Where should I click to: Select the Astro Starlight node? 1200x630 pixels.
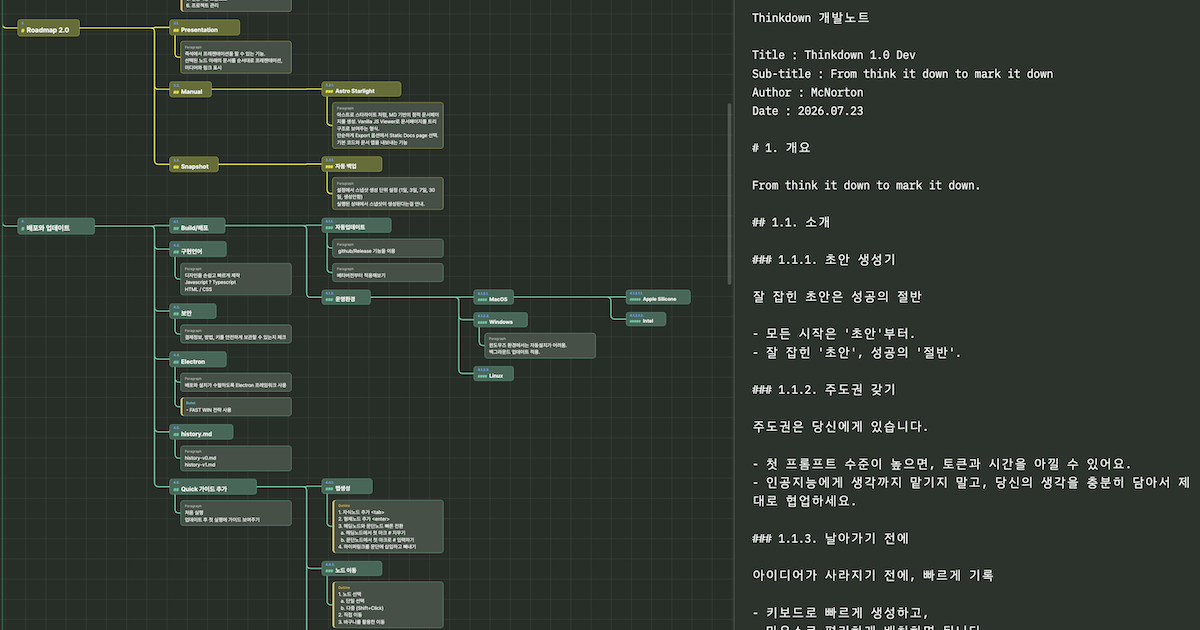point(360,89)
